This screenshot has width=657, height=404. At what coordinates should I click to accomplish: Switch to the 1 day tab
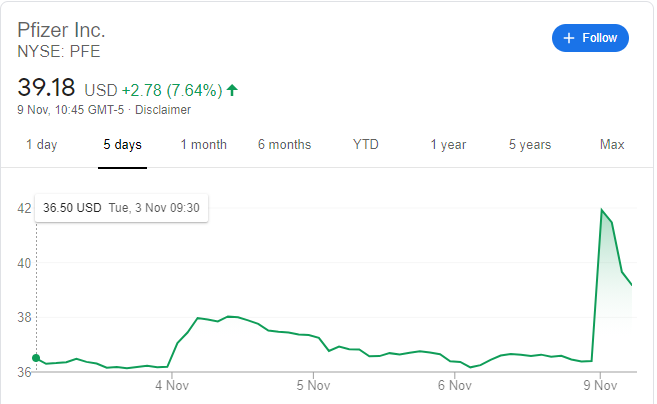41,145
